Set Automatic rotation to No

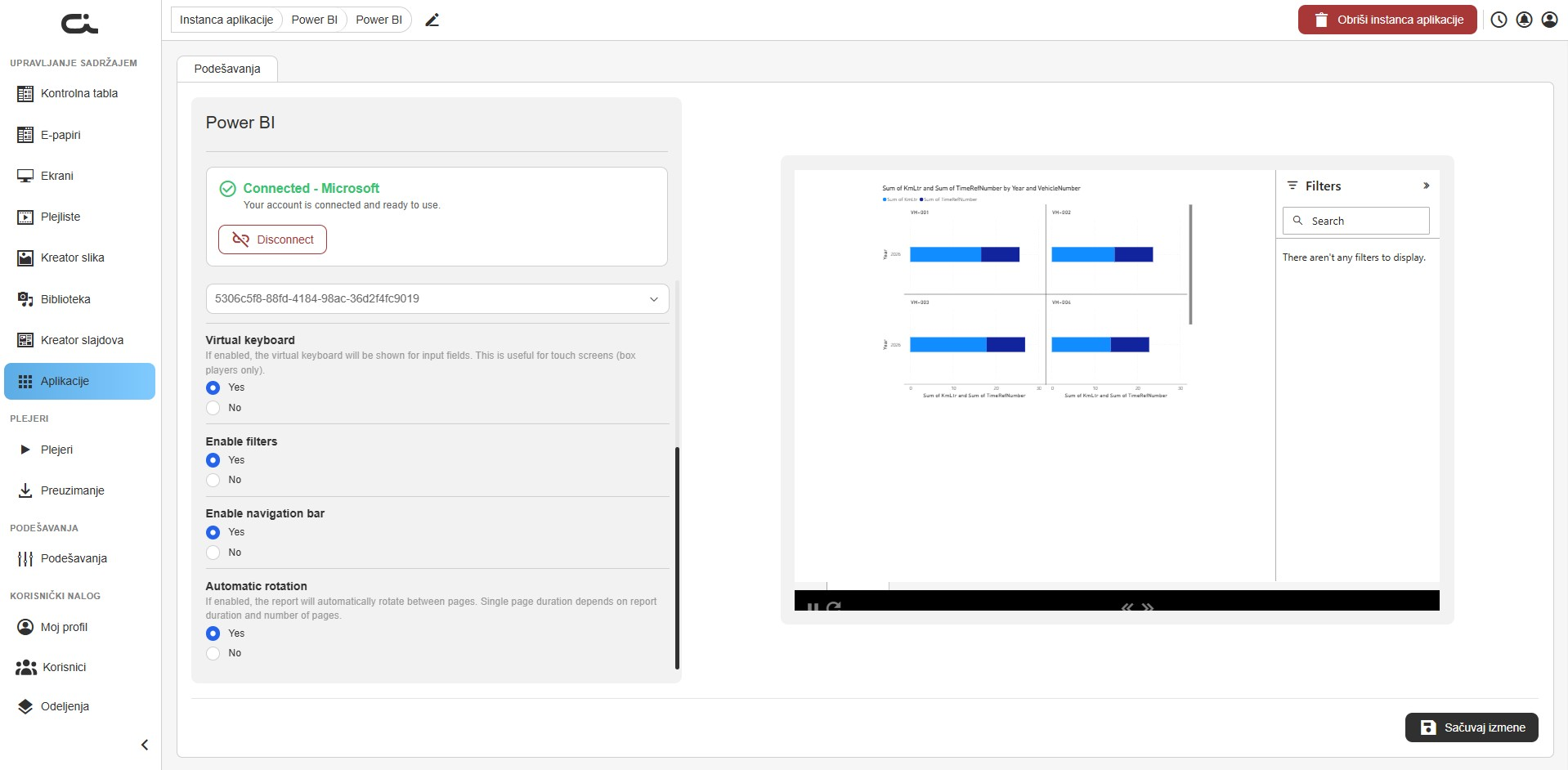point(213,653)
